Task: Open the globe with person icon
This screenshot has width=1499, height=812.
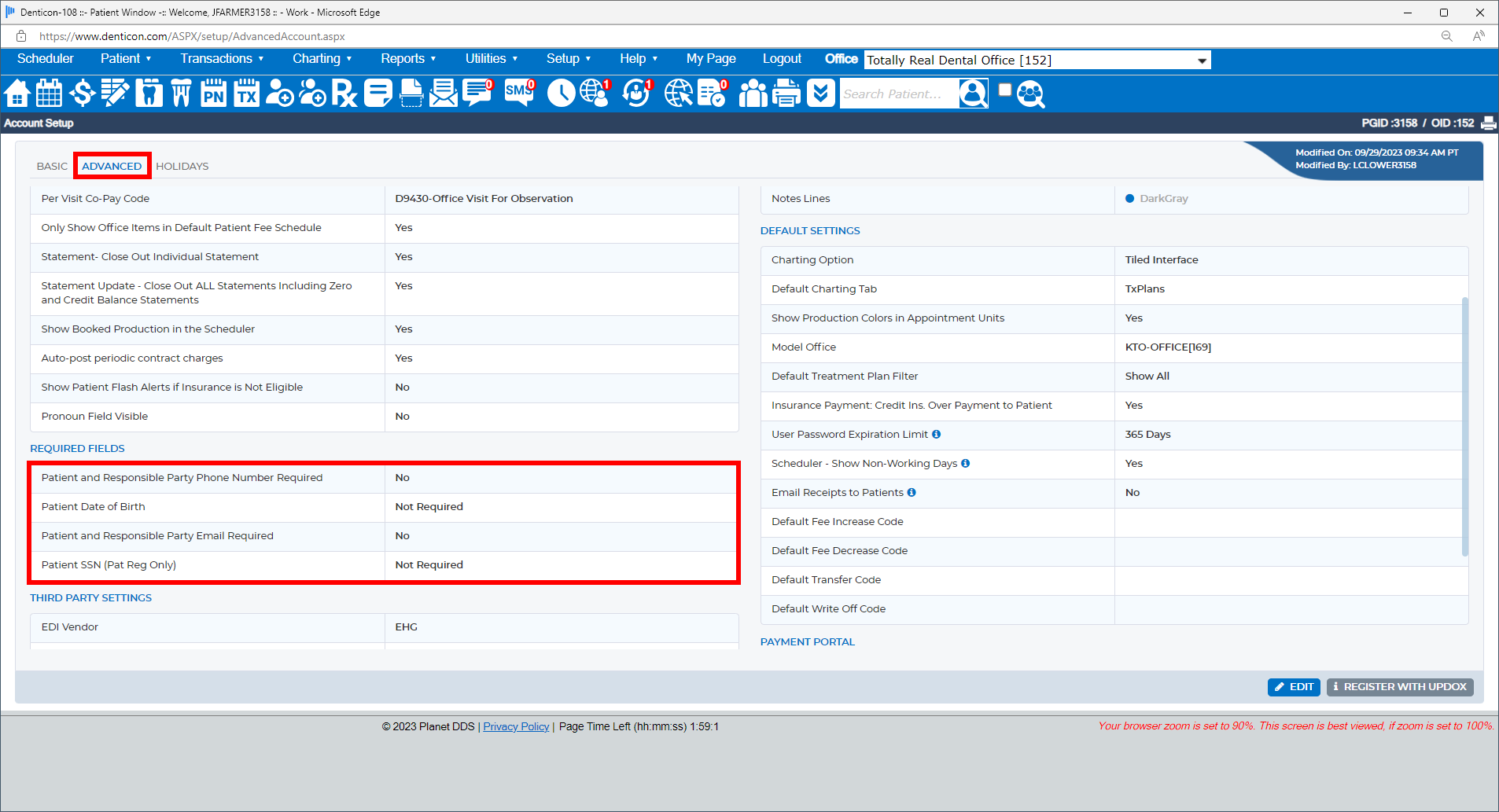Action: pos(595,94)
